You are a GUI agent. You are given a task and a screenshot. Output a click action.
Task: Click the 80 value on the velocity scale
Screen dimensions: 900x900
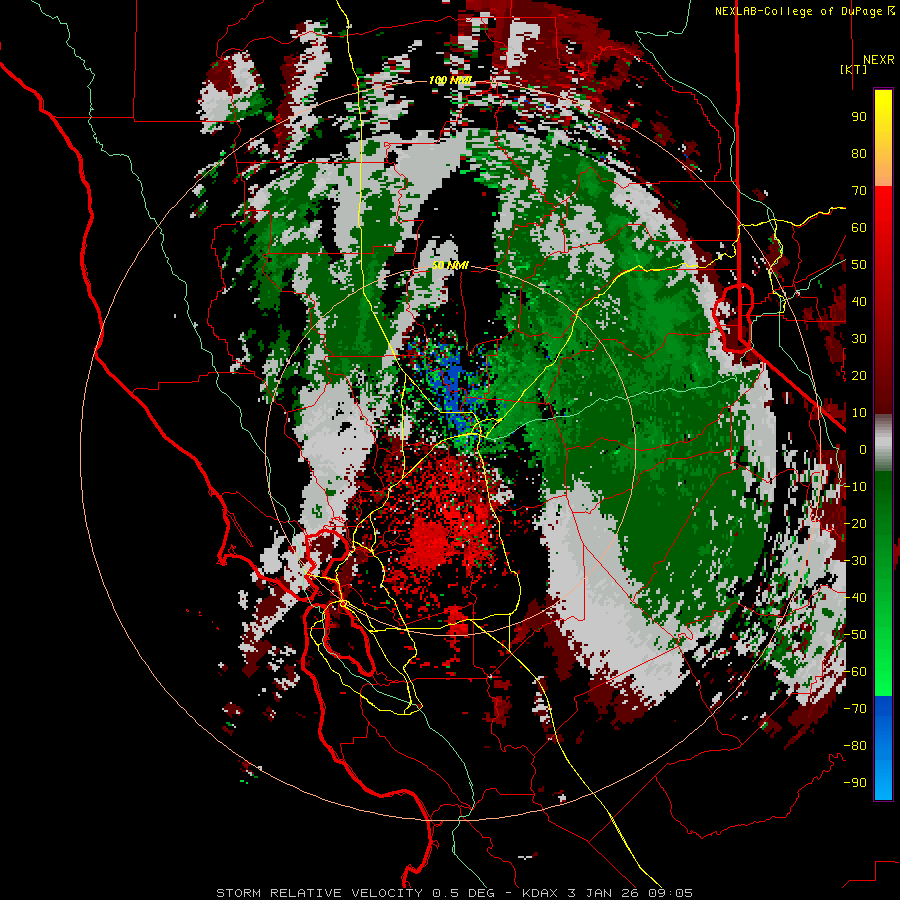tap(859, 153)
